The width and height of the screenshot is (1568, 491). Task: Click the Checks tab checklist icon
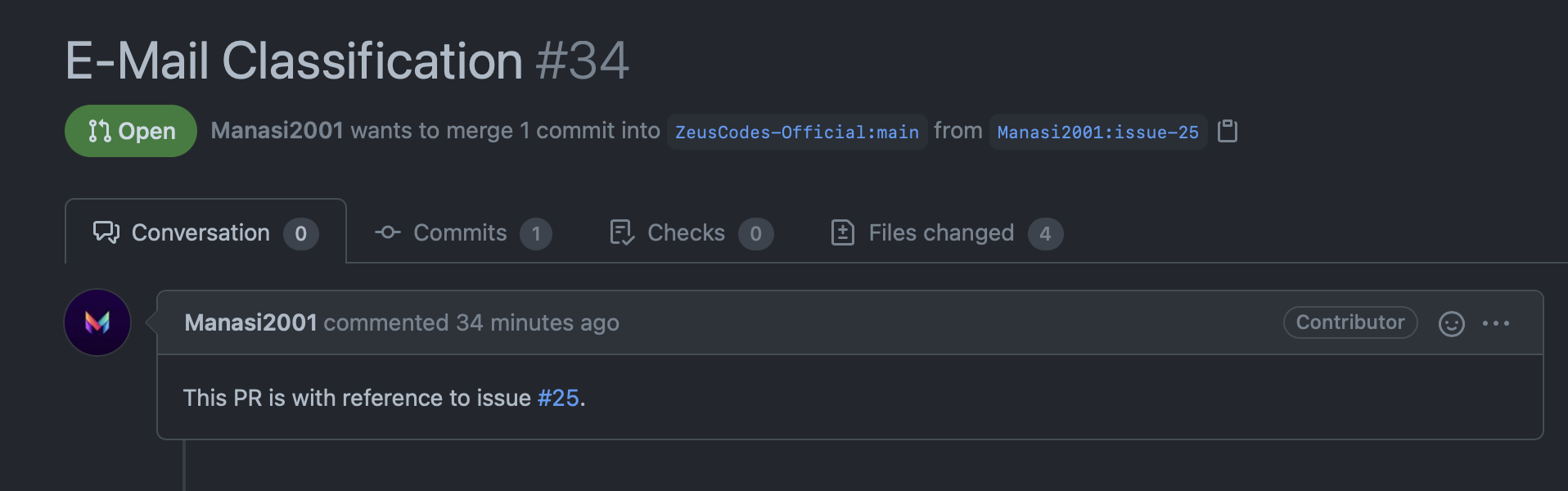click(622, 232)
